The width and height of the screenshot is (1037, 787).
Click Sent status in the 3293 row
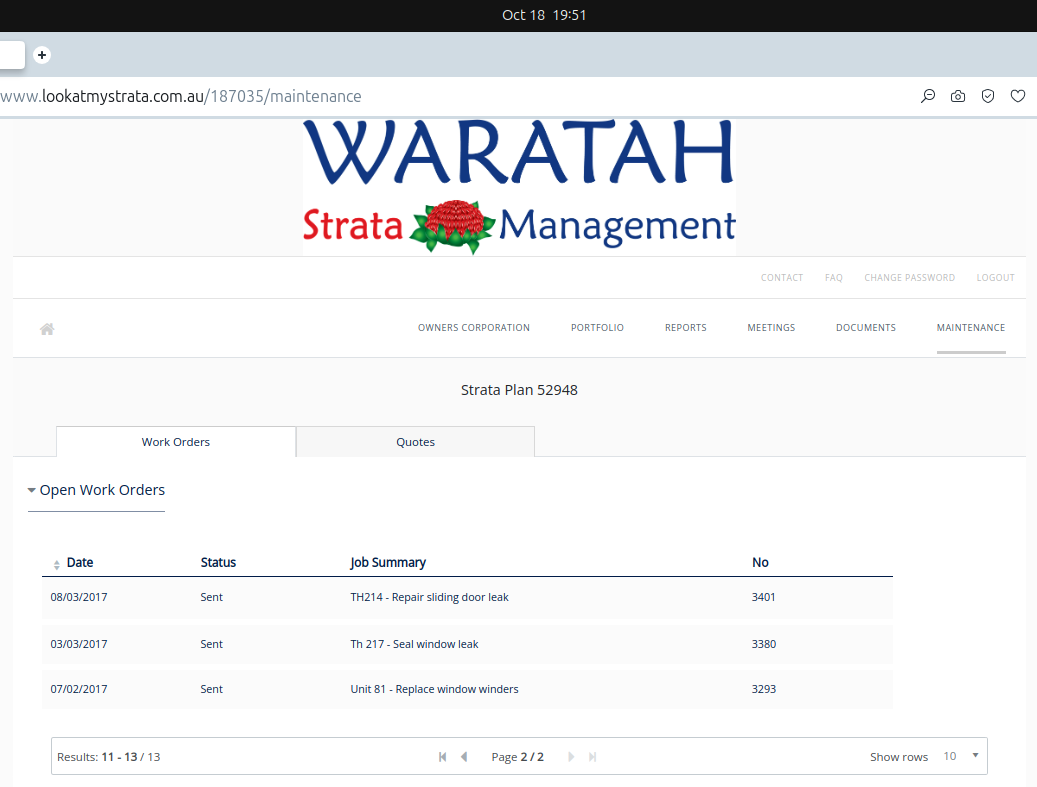[x=212, y=689]
